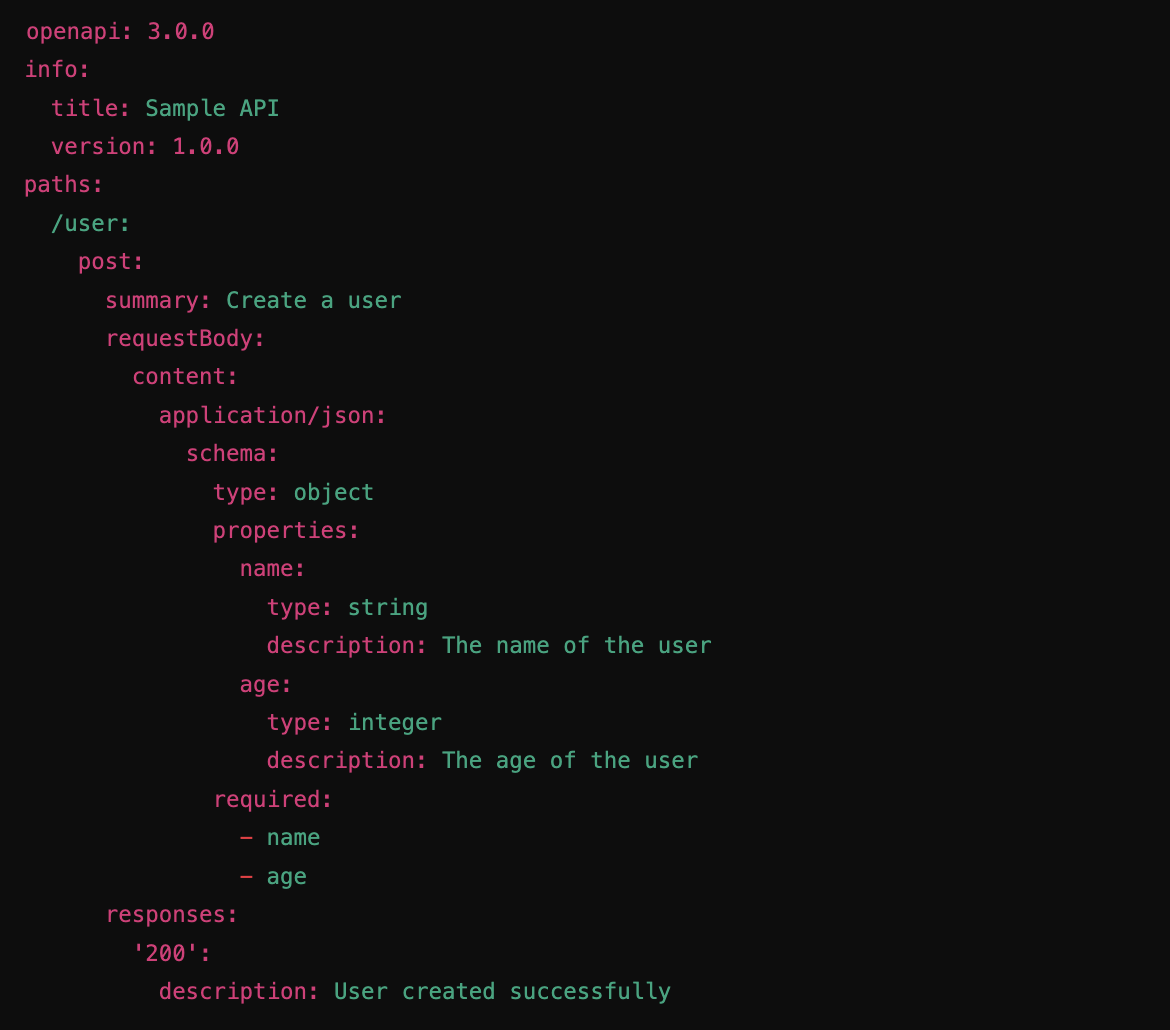Click 'The name of the user' description
The height and width of the screenshot is (1030, 1170).
[576, 646]
